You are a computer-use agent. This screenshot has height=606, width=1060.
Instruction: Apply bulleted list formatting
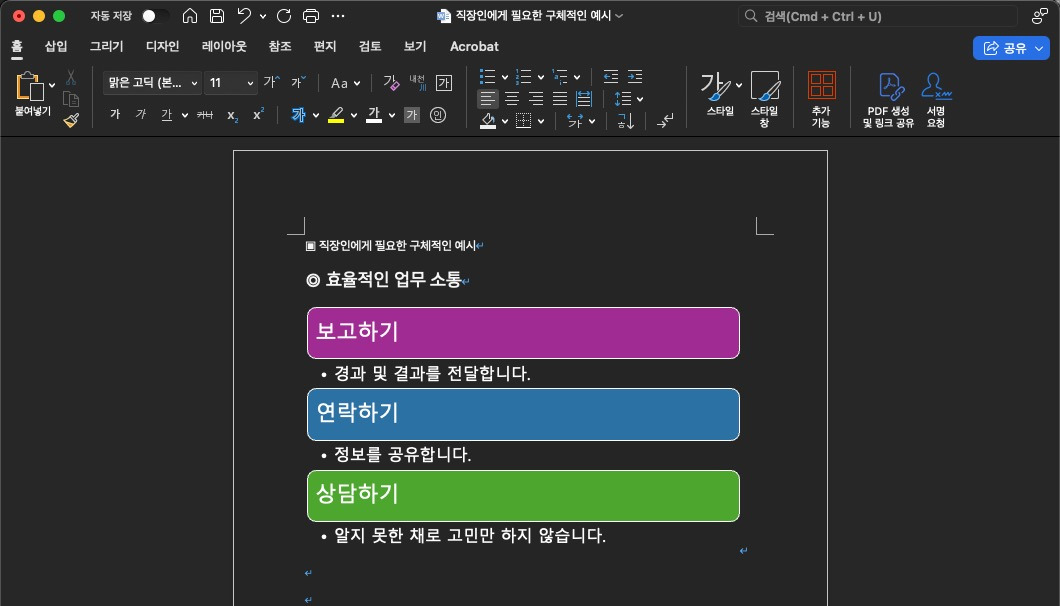(x=486, y=76)
